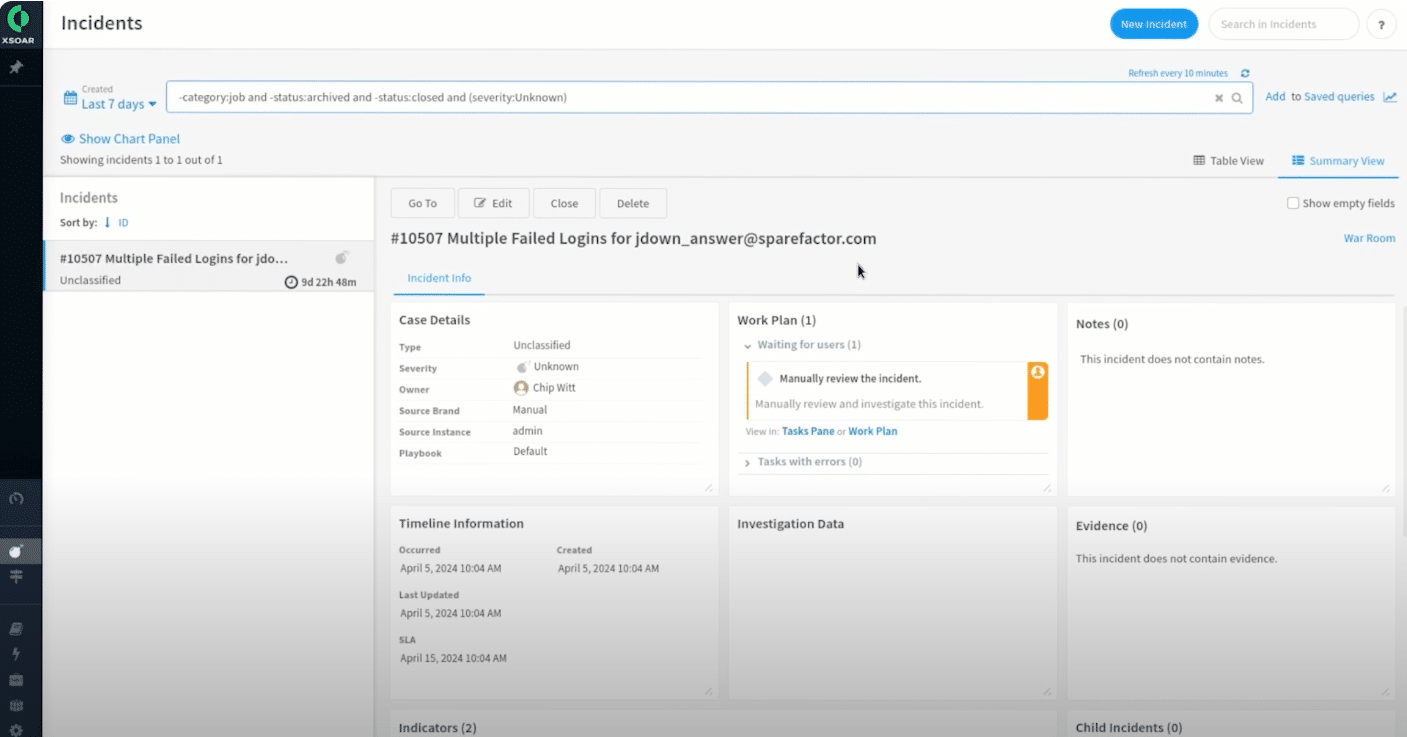Expand the Tasks with errors section
Image resolution: width=1407 pixels, height=737 pixels.
[748, 463]
